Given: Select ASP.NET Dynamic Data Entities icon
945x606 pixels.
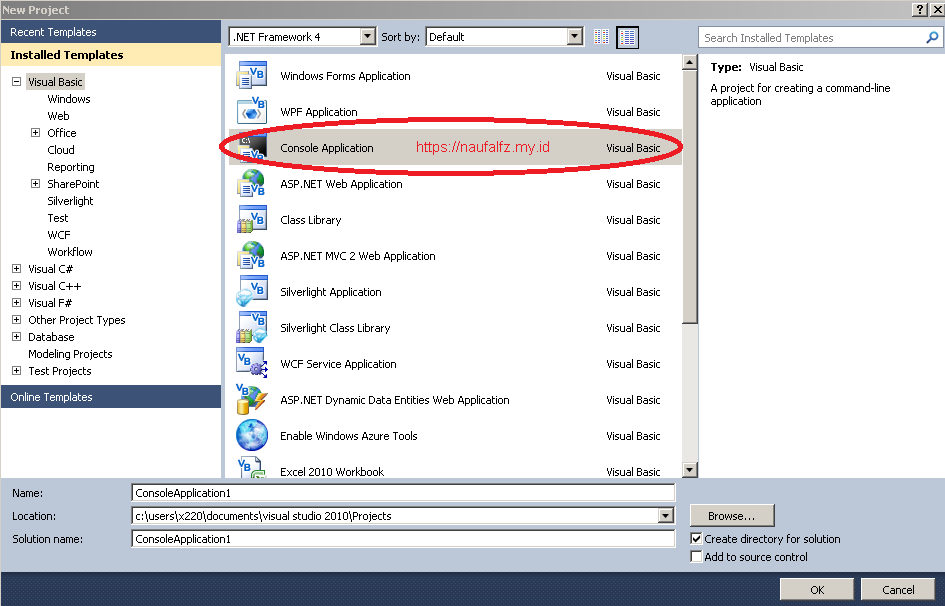Looking at the screenshot, I should [x=252, y=400].
